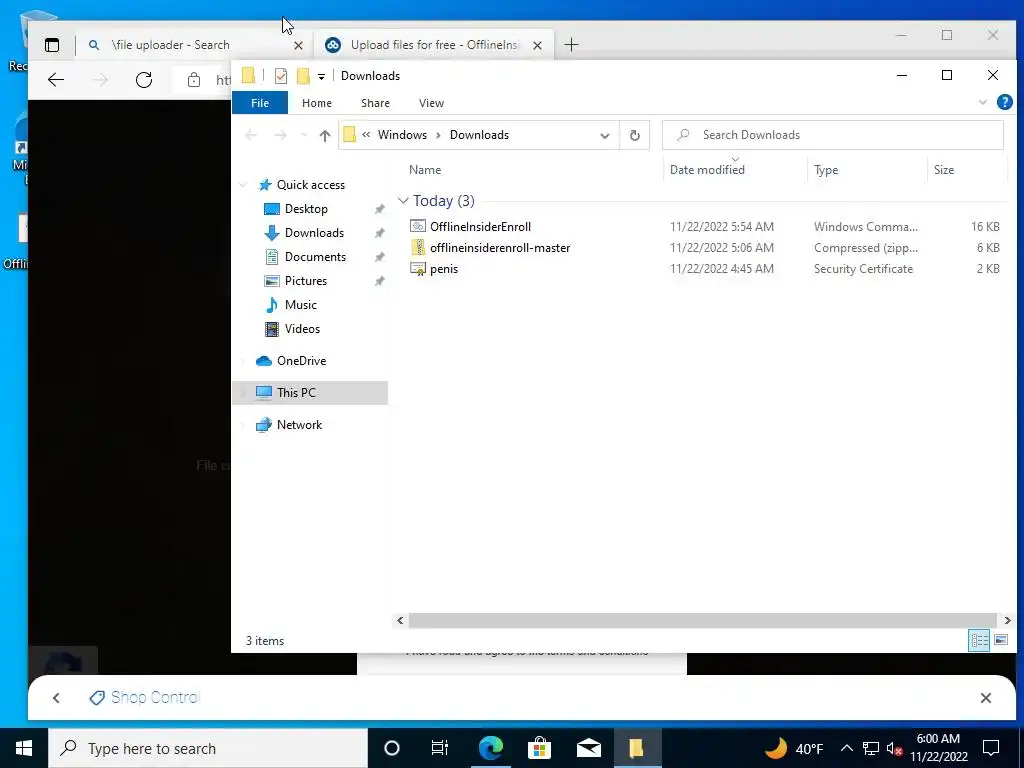This screenshot has height=768, width=1024.
Task: Open Documents in the navigation pane
Action: coord(315,257)
